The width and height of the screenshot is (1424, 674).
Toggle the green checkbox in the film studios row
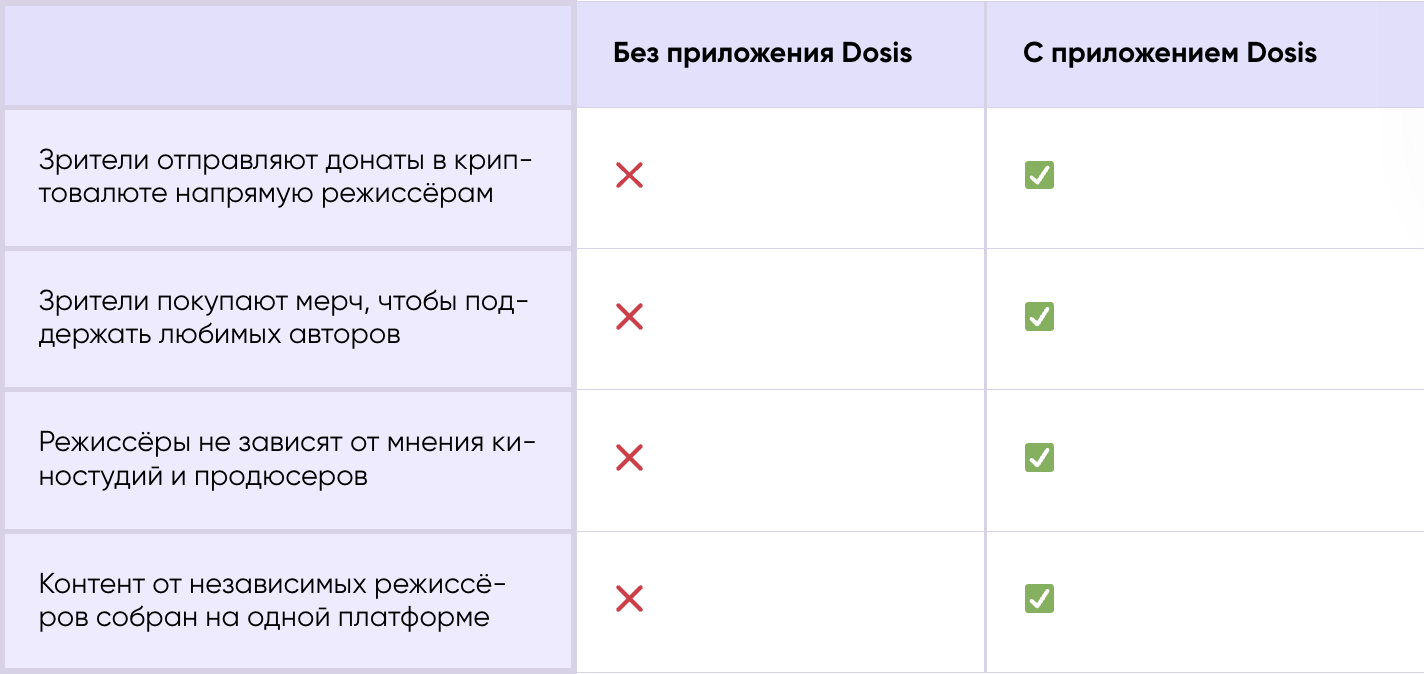[1039, 458]
